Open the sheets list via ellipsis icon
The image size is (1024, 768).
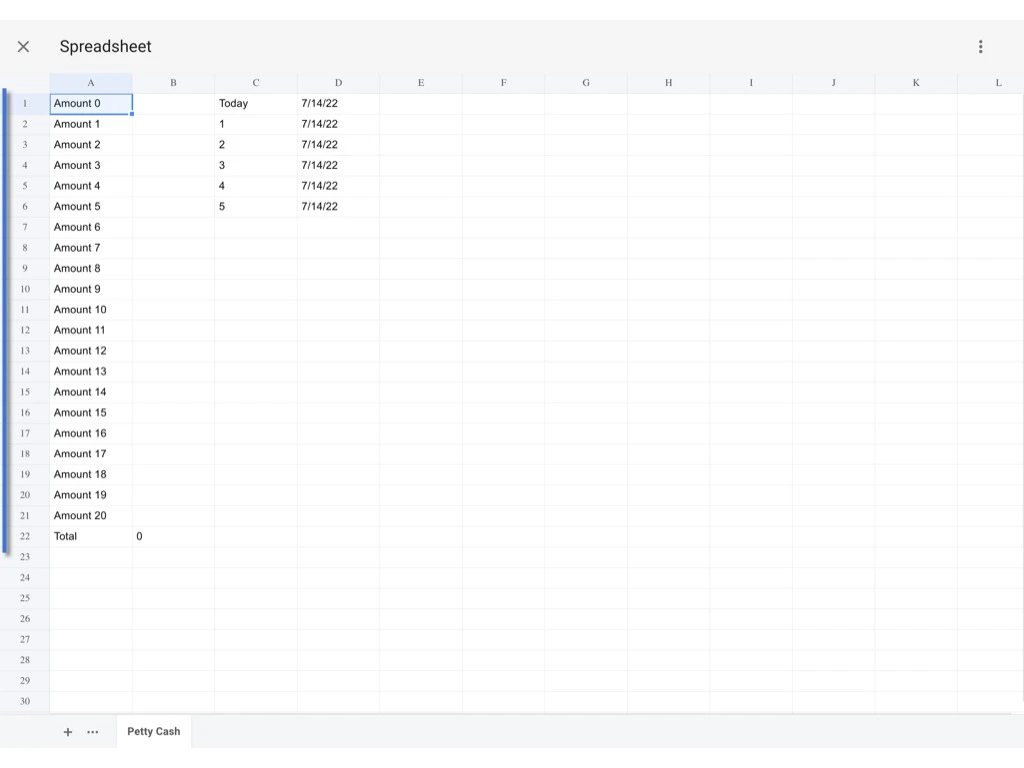click(x=93, y=732)
